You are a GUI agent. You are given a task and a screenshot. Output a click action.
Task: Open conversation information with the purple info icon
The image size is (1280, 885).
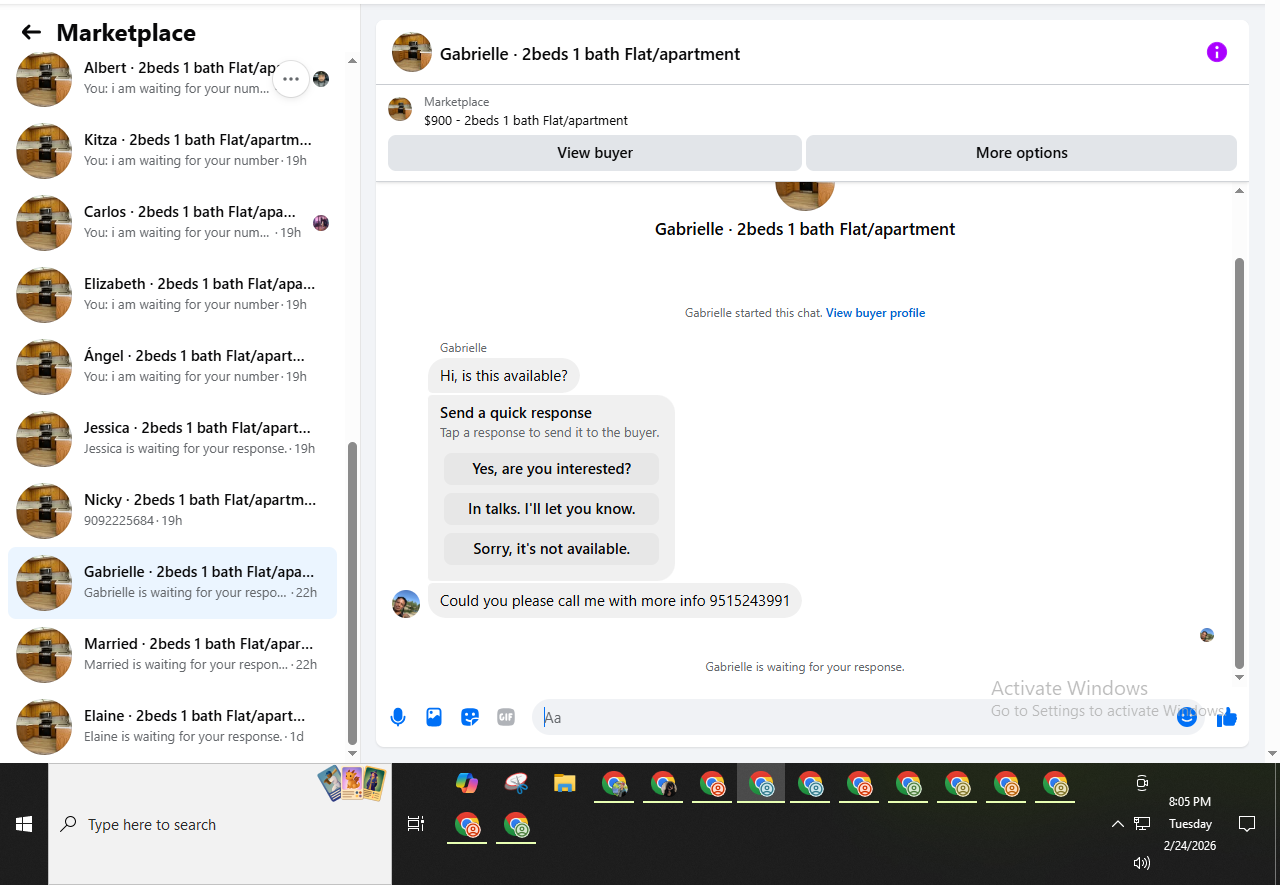pos(1216,52)
